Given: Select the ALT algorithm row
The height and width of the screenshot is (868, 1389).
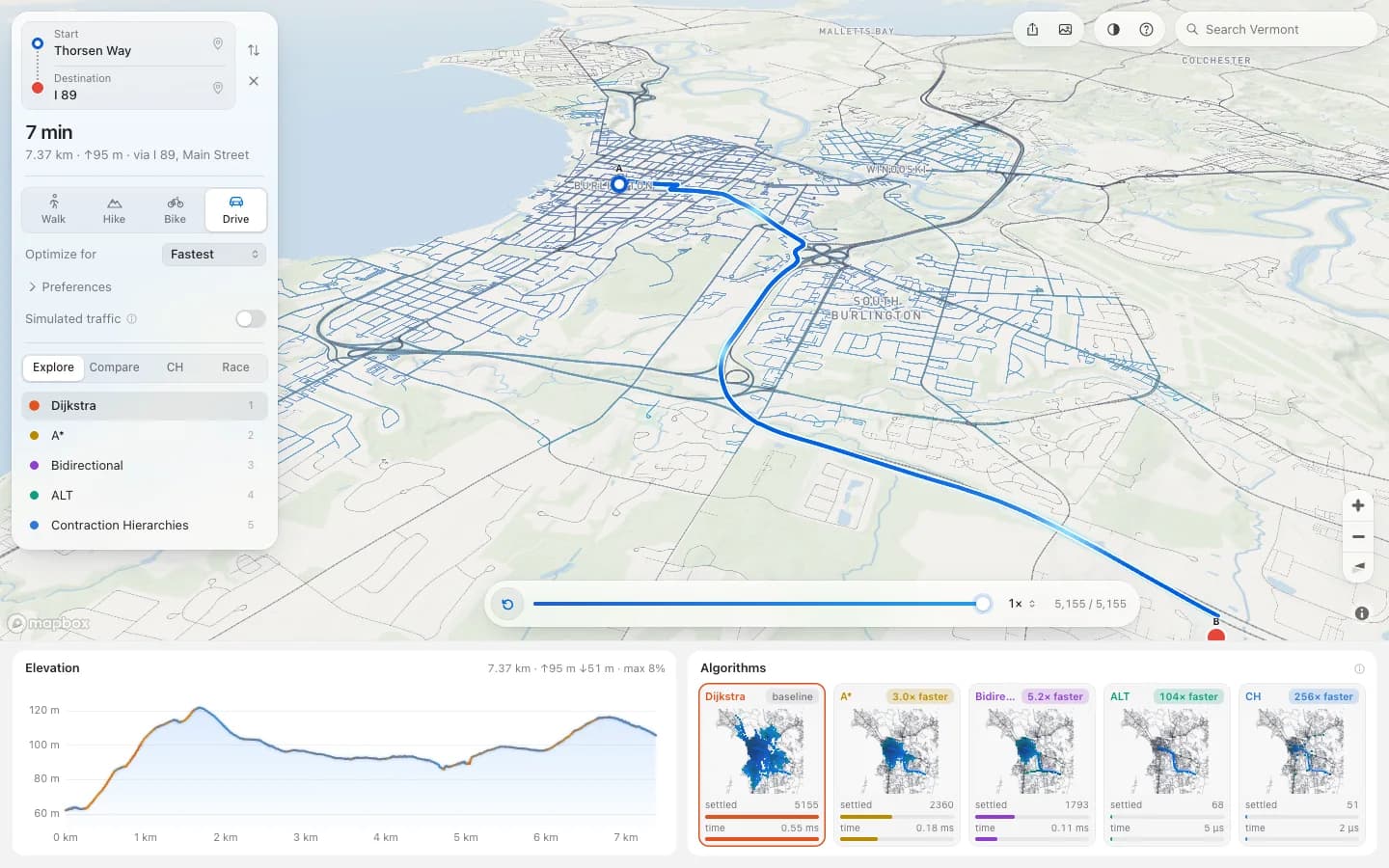Looking at the screenshot, I should (x=145, y=496).
